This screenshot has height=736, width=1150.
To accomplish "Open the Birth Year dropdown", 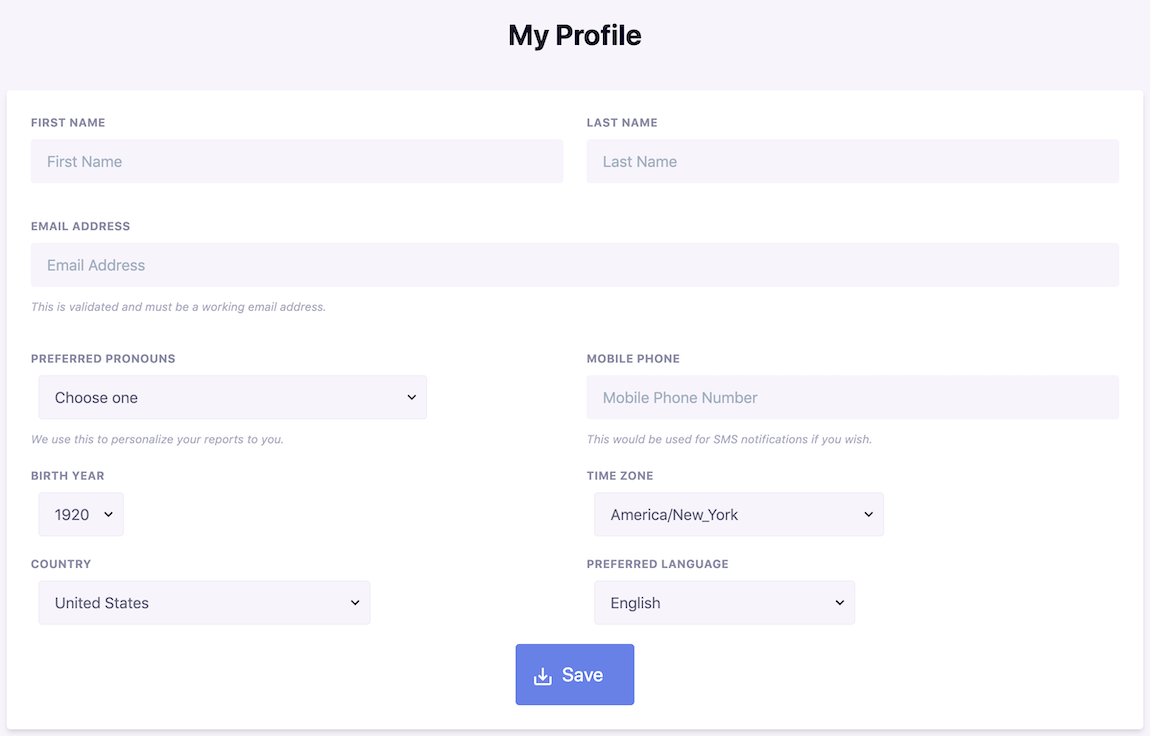I will click(x=80, y=514).
